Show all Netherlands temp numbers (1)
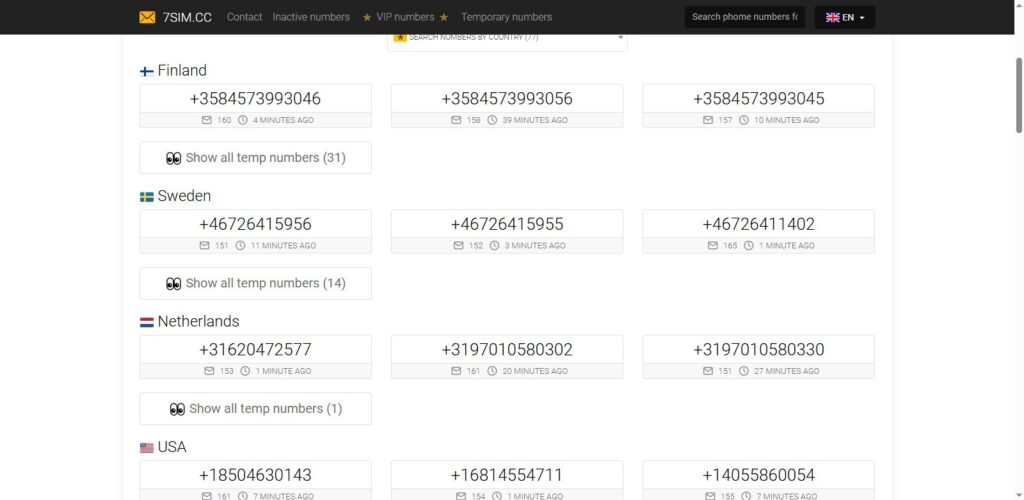Viewport: 1024px width, 500px height. click(255, 409)
